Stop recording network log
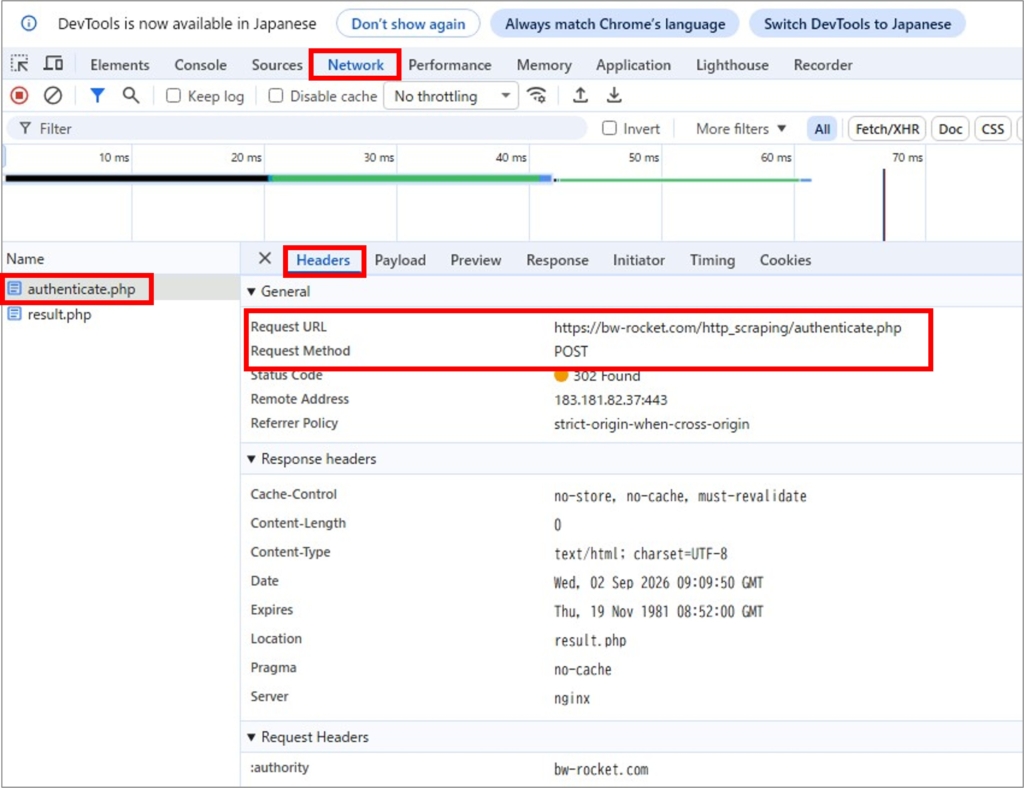The height and width of the screenshot is (788, 1024). click(20, 96)
